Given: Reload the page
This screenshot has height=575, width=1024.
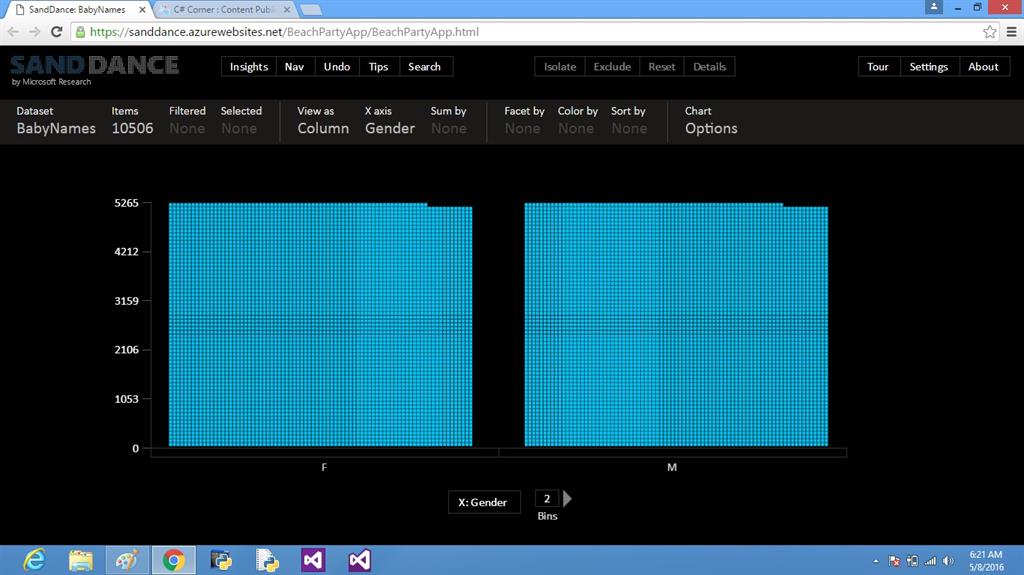Looking at the screenshot, I should tap(57, 31).
